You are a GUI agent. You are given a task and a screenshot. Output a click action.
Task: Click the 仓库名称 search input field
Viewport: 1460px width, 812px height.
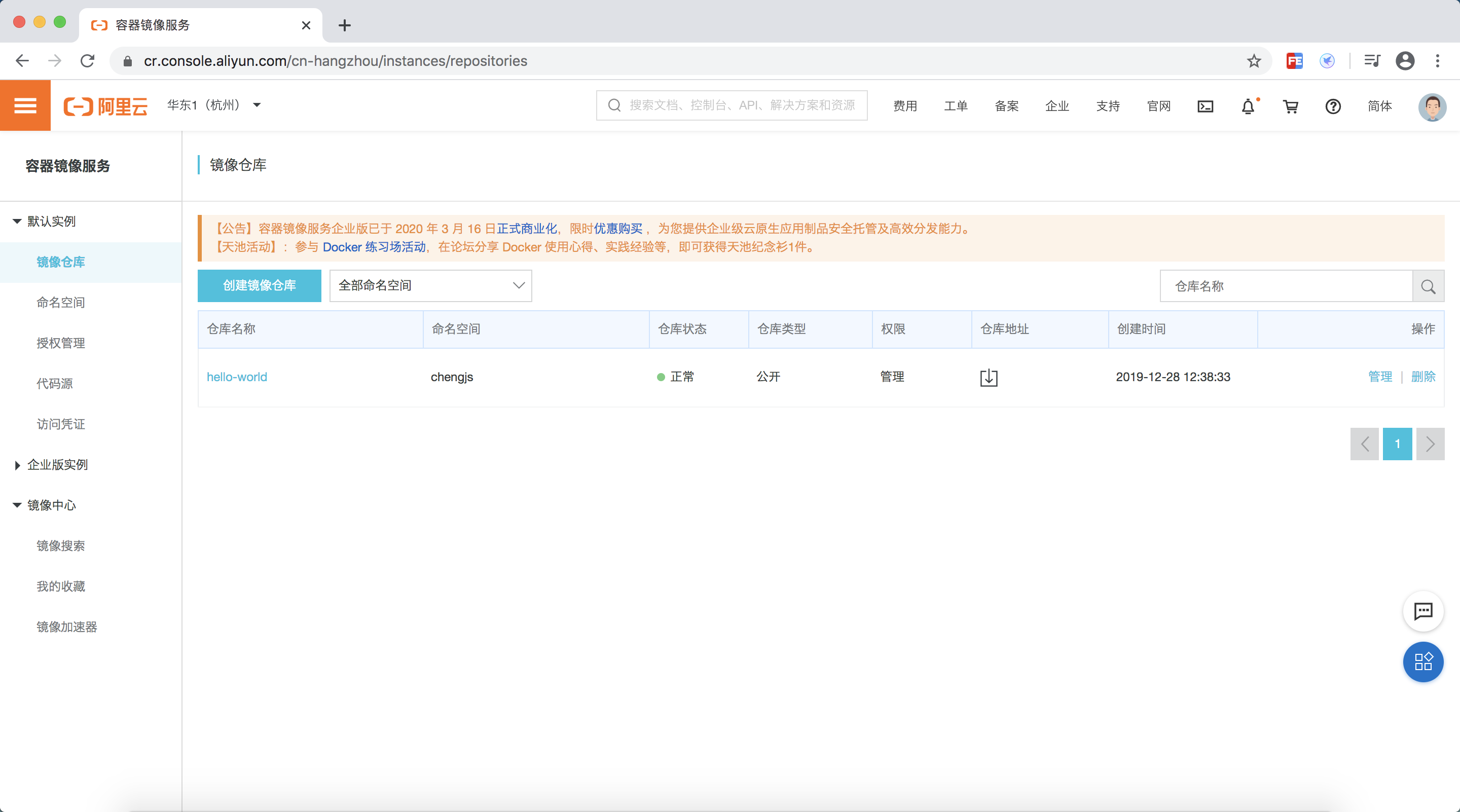(x=1286, y=286)
